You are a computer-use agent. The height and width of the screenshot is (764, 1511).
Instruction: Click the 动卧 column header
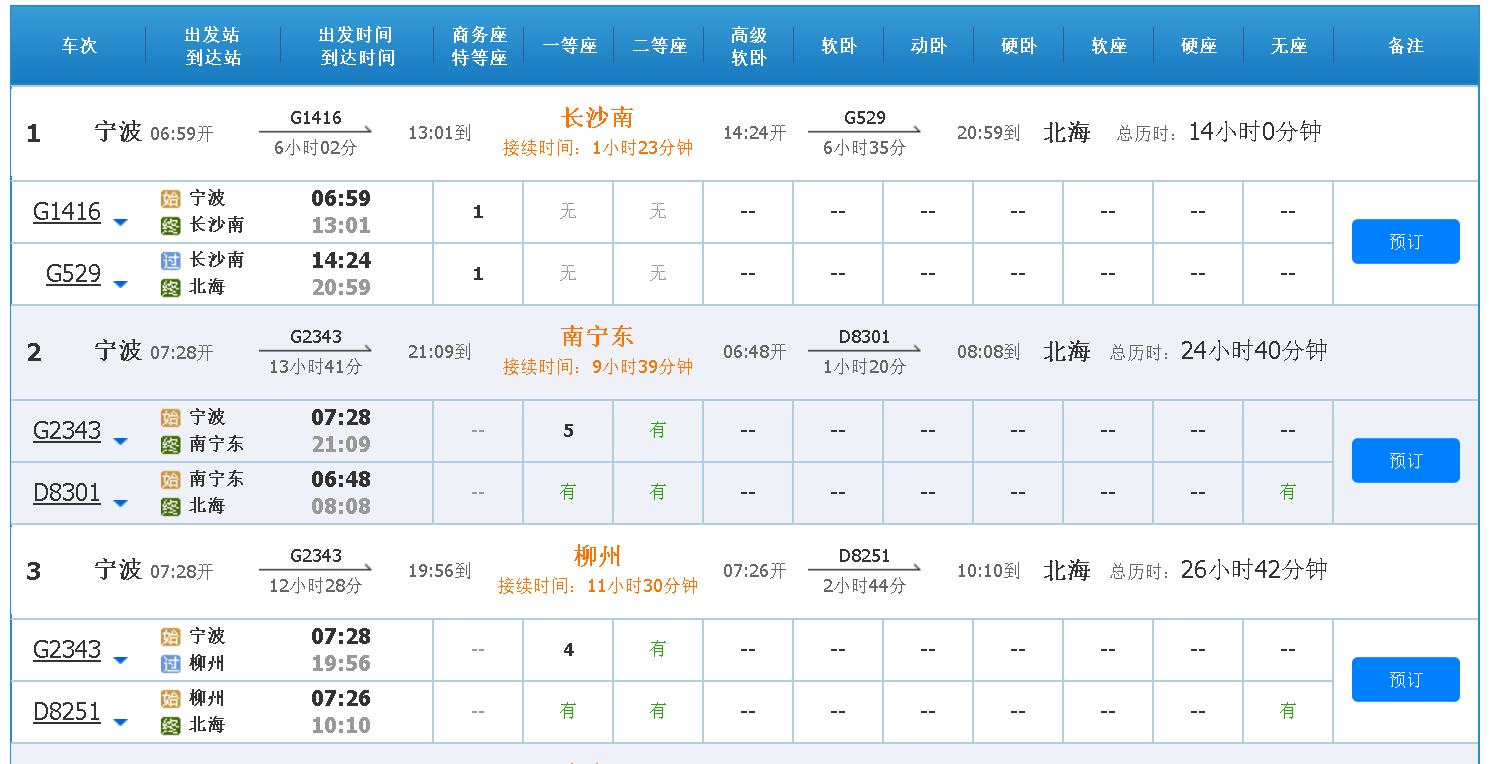[x=928, y=46]
